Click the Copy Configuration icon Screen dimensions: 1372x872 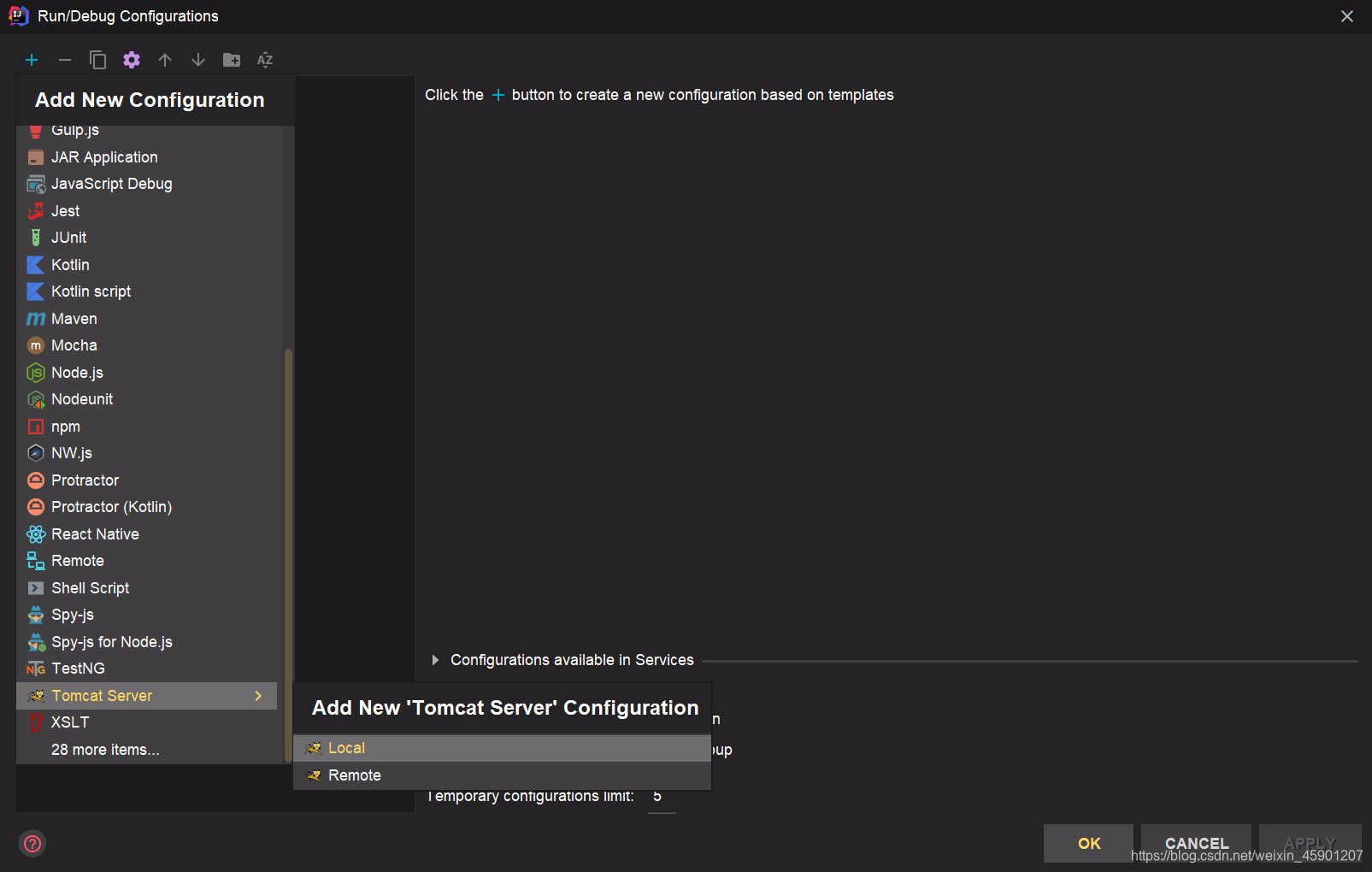pyautogui.click(x=98, y=60)
